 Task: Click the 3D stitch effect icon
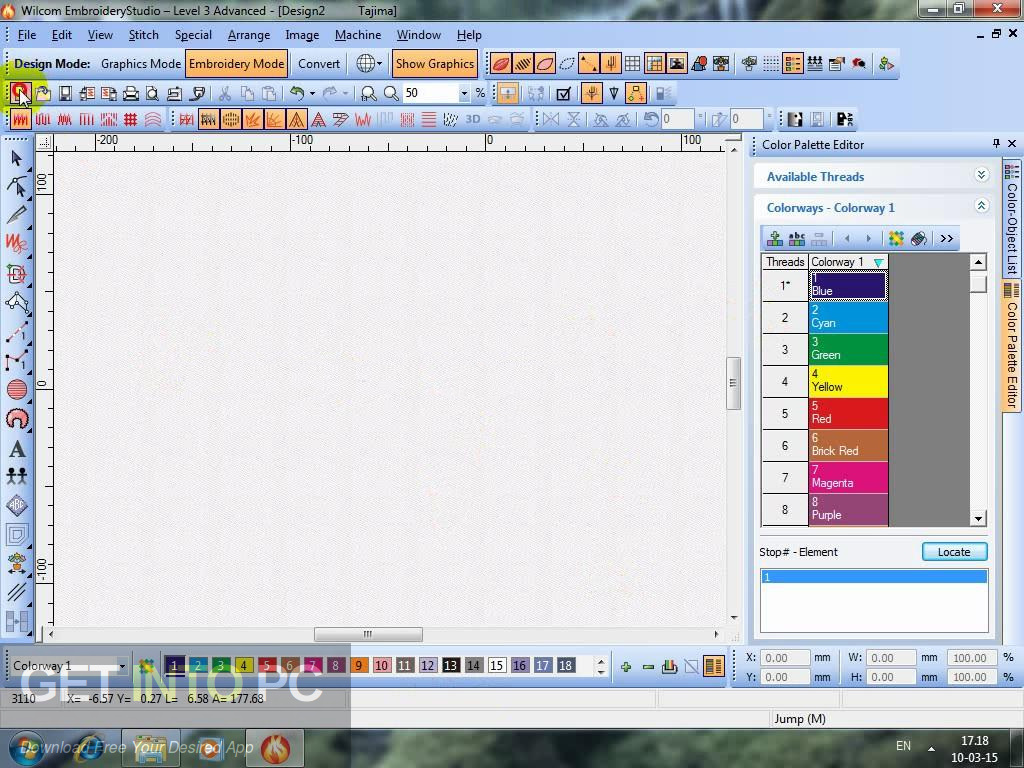coord(472,120)
